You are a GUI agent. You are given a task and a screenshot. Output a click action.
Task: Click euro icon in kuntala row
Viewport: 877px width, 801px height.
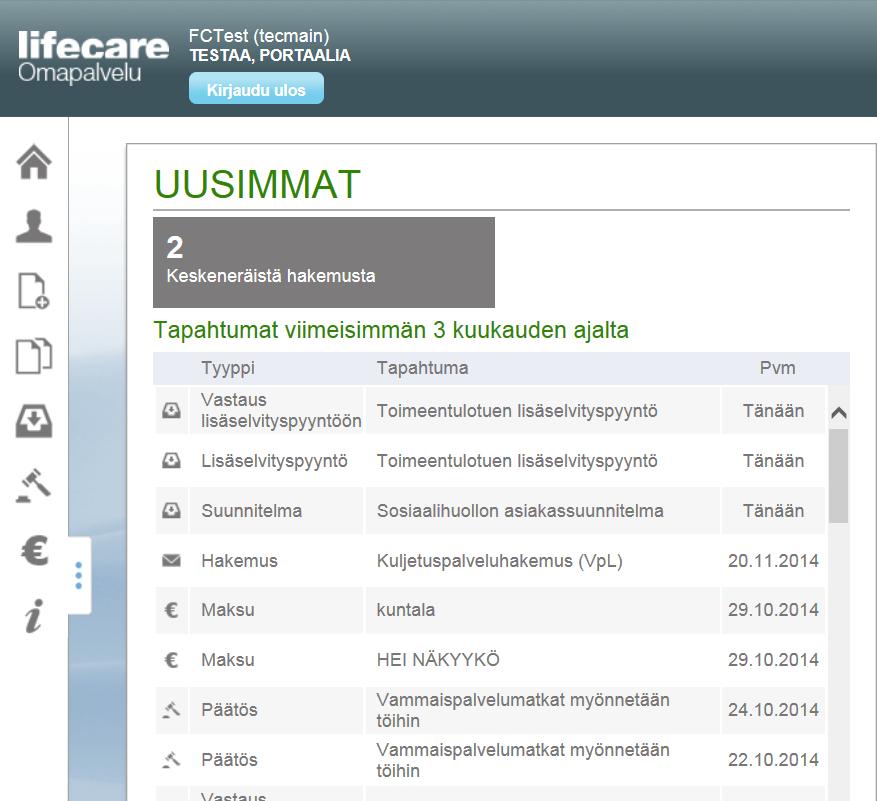171,610
